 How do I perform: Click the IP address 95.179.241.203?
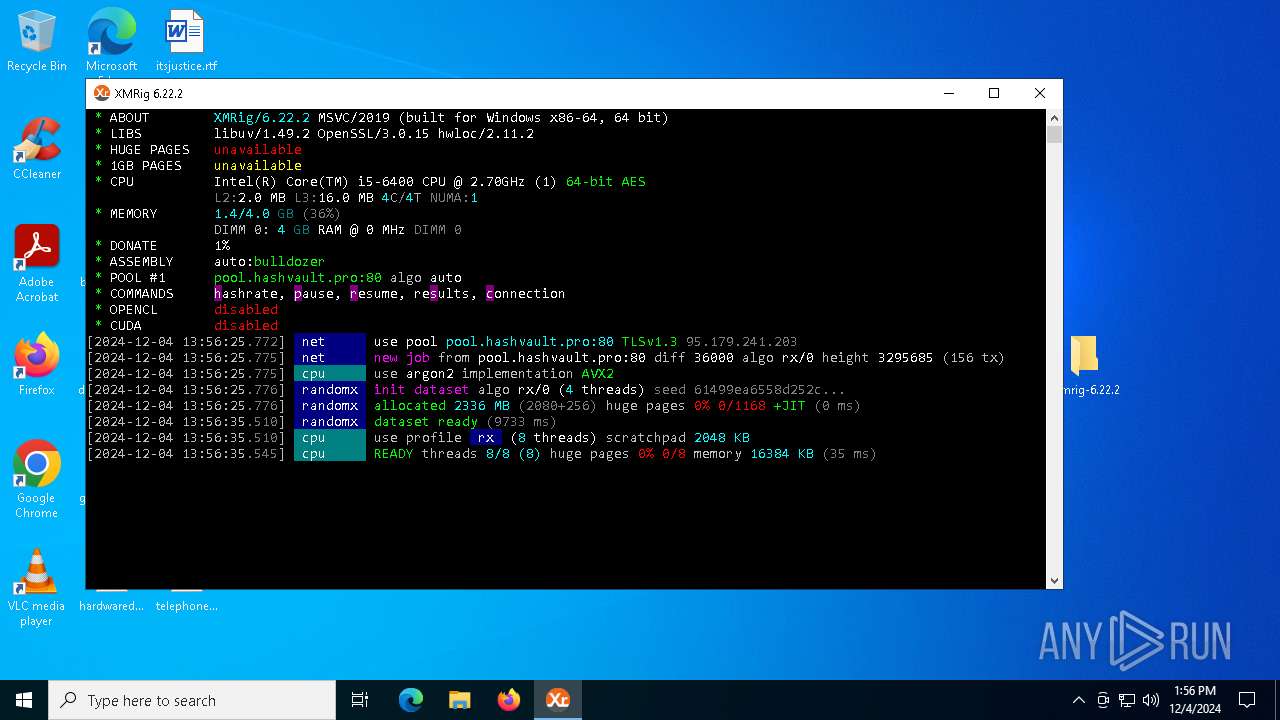(x=742, y=342)
